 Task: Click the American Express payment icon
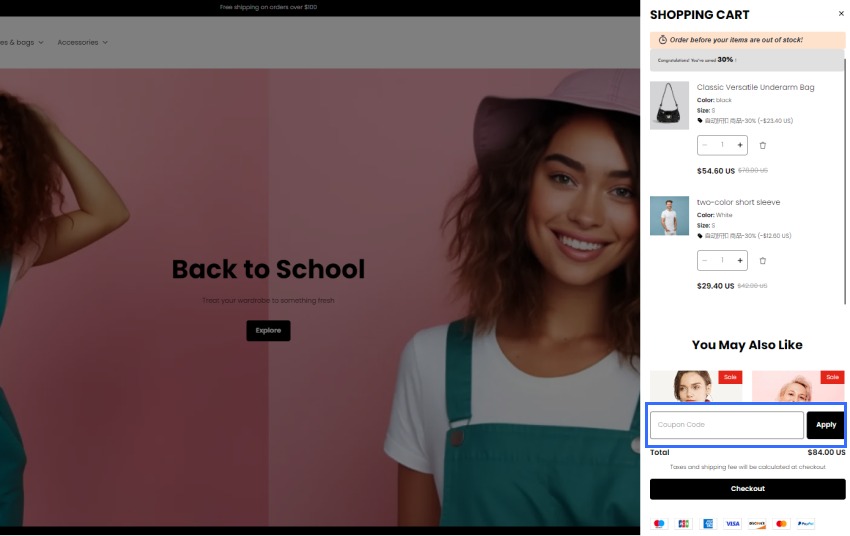(x=708, y=524)
